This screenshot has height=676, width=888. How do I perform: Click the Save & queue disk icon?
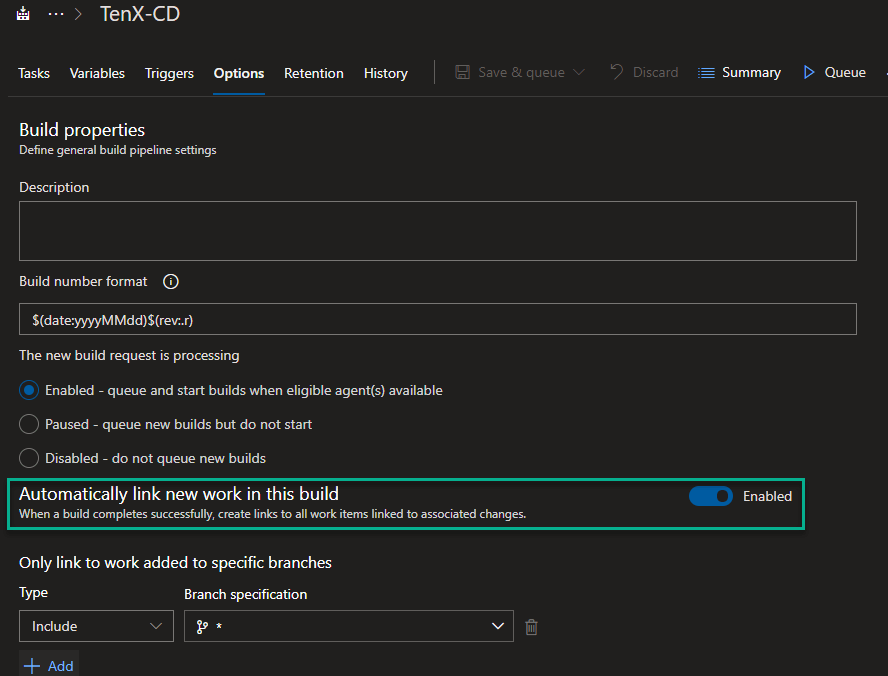point(463,73)
